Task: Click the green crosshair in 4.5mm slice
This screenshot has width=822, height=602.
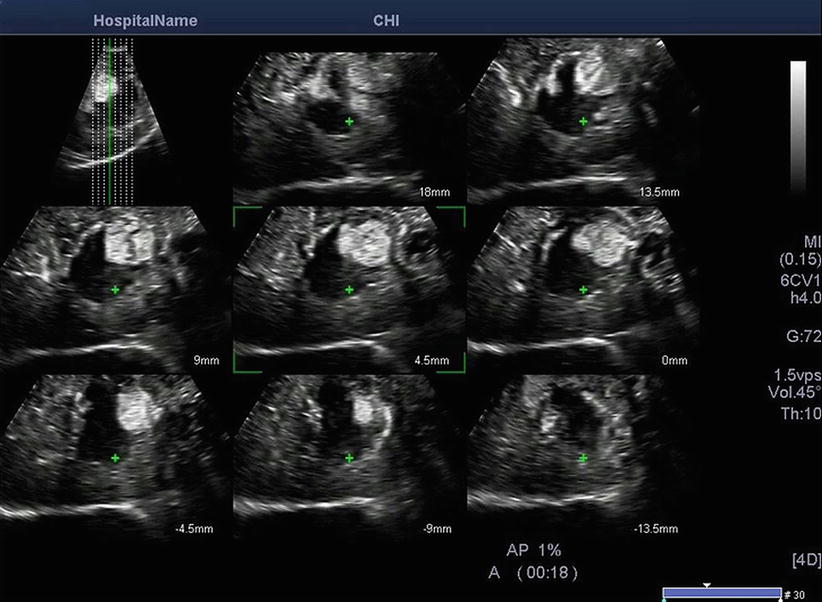Action: tap(349, 290)
